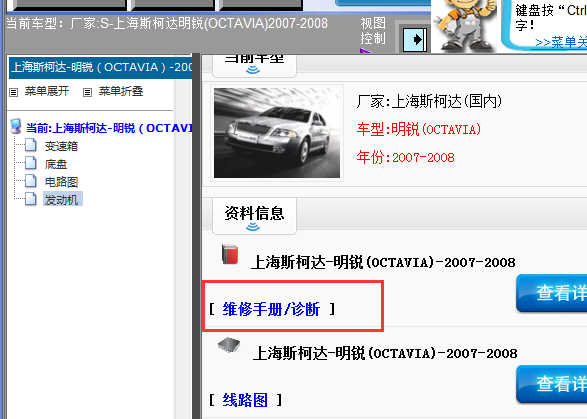Screen dimensions: 587x419
Task: Click the first dark toolbar button at top
Action: (70, 4)
